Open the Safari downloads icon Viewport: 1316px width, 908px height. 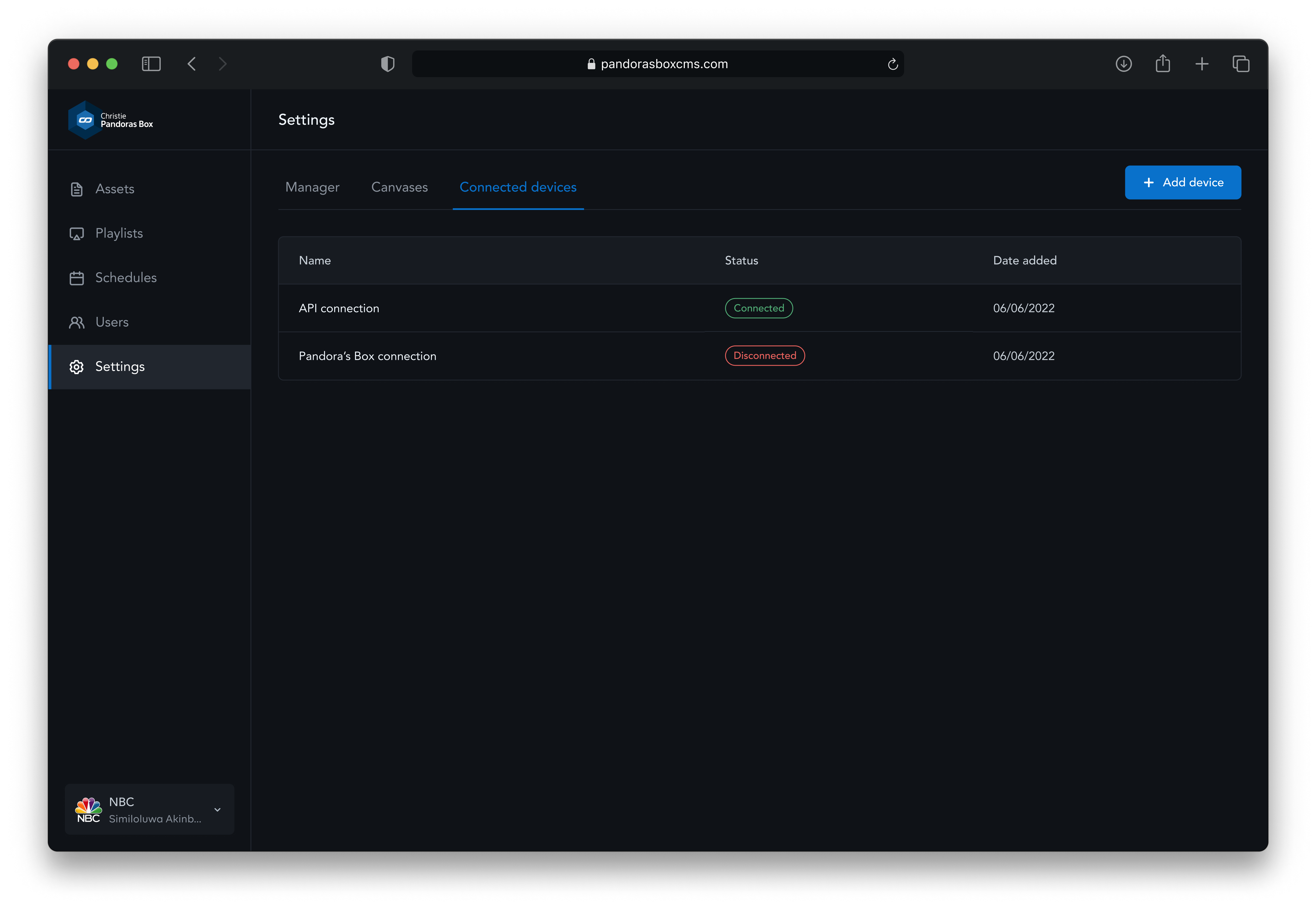pyautogui.click(x=1124, y=64)
